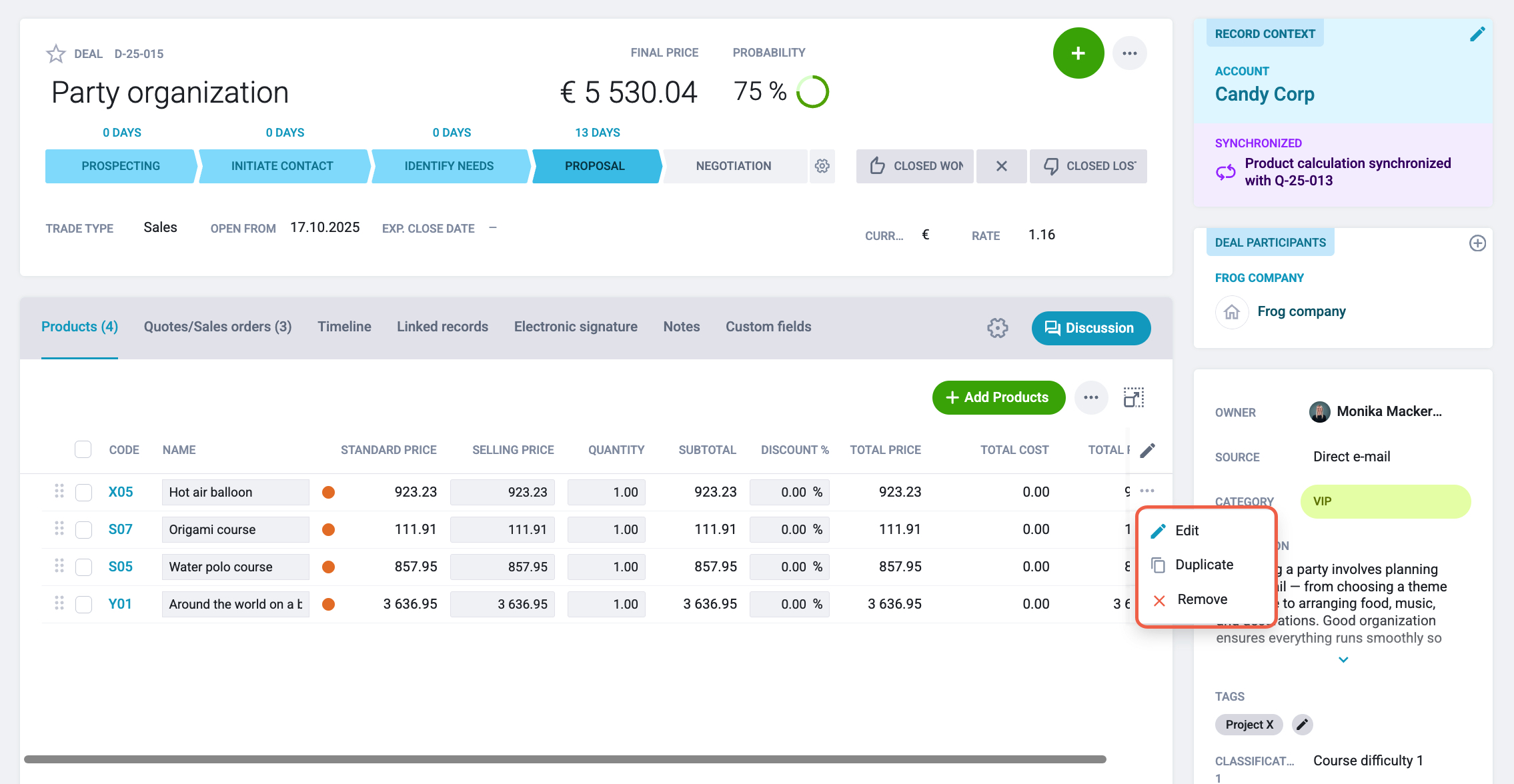Grab the drag handle of row X05
This screenshot has width=1514, height=784.
point(59,491)
